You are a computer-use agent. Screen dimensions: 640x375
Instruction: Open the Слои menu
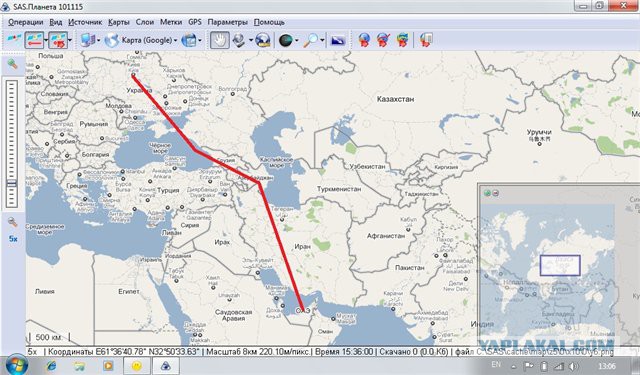(144, 22)
